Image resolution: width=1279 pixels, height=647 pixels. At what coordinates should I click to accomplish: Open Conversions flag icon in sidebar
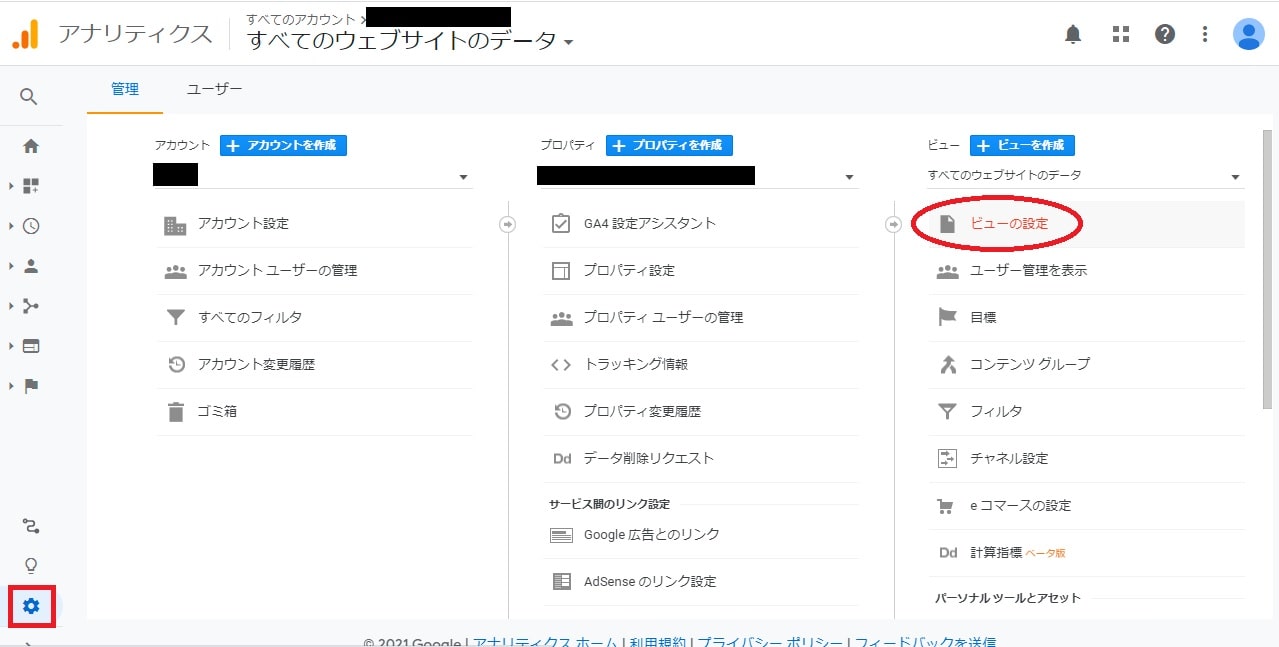tap(31, 386)
